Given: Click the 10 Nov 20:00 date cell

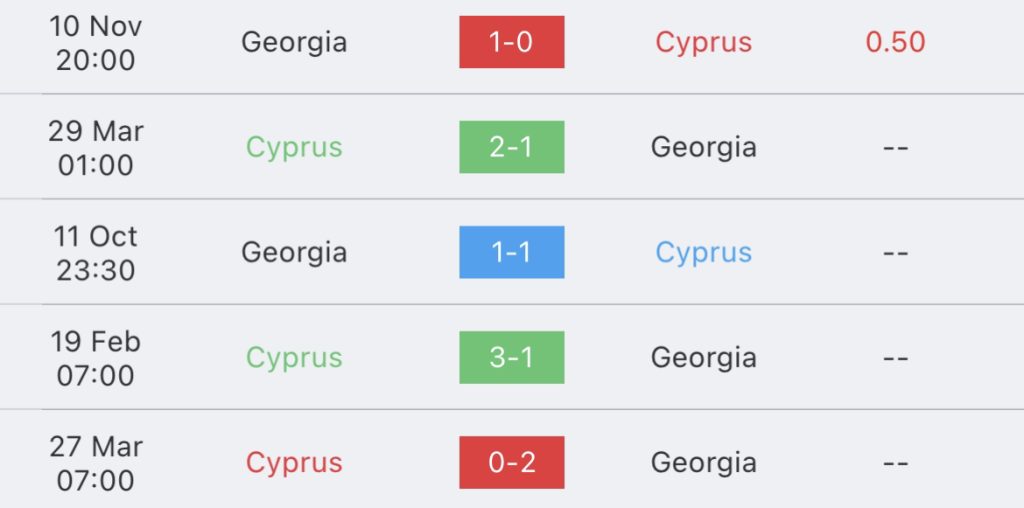Looking at the screenshot, I should click(x=95, y=43).
